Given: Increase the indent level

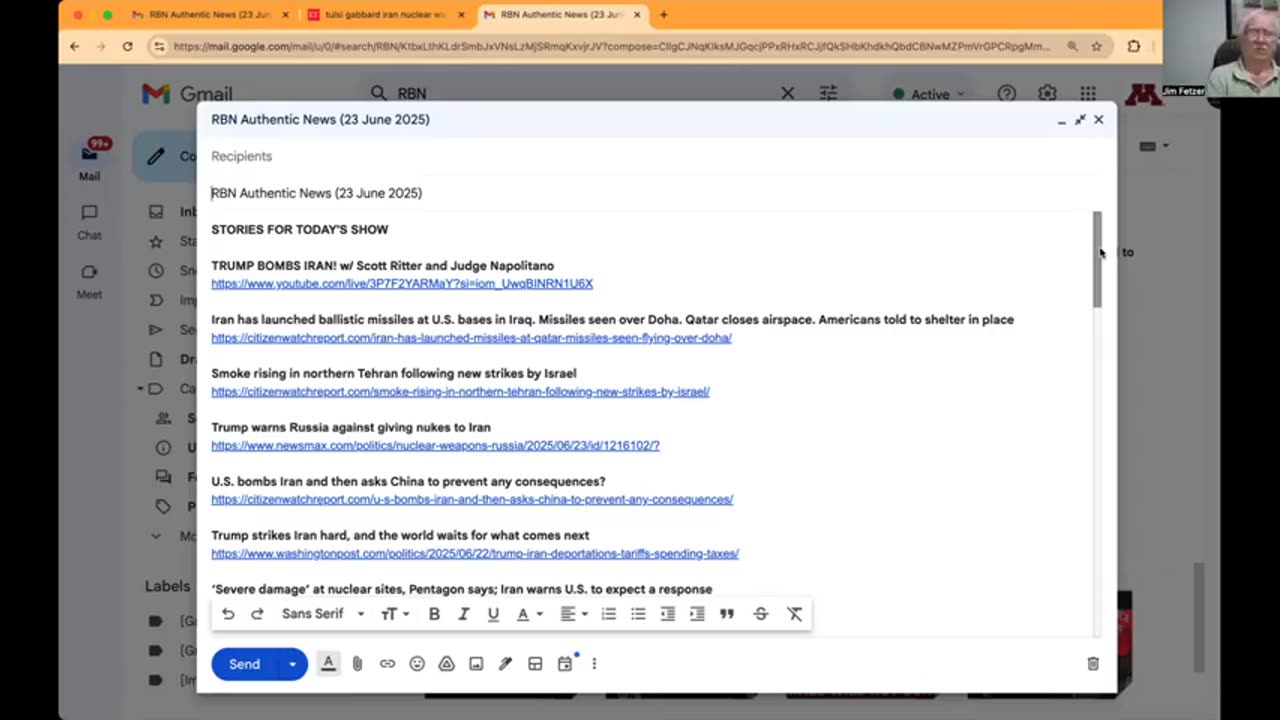Looking at the screenshot, I should (697, 614).
